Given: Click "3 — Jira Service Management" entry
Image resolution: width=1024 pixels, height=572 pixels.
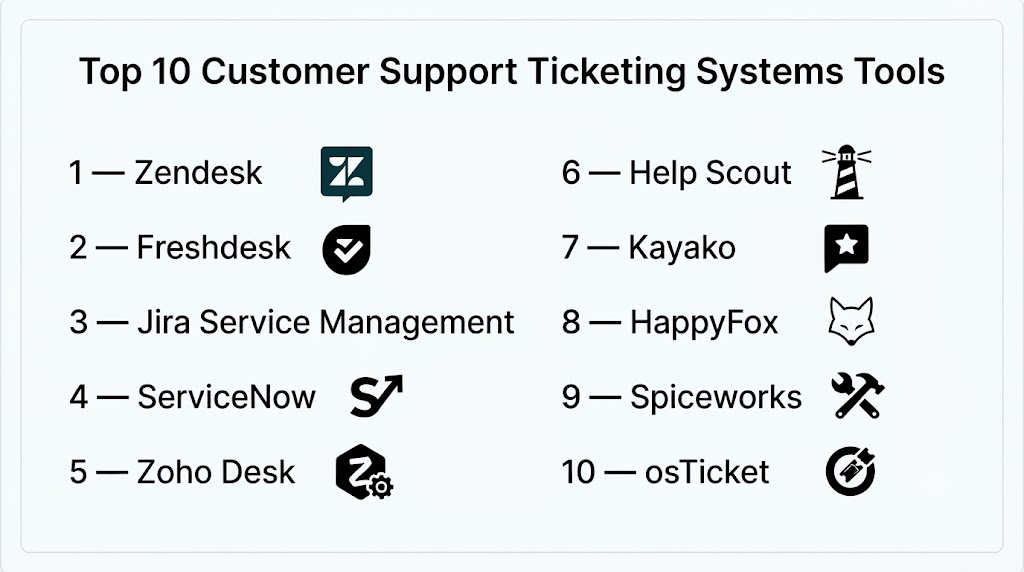Looking at the screenshot, I should click(292, 323).
